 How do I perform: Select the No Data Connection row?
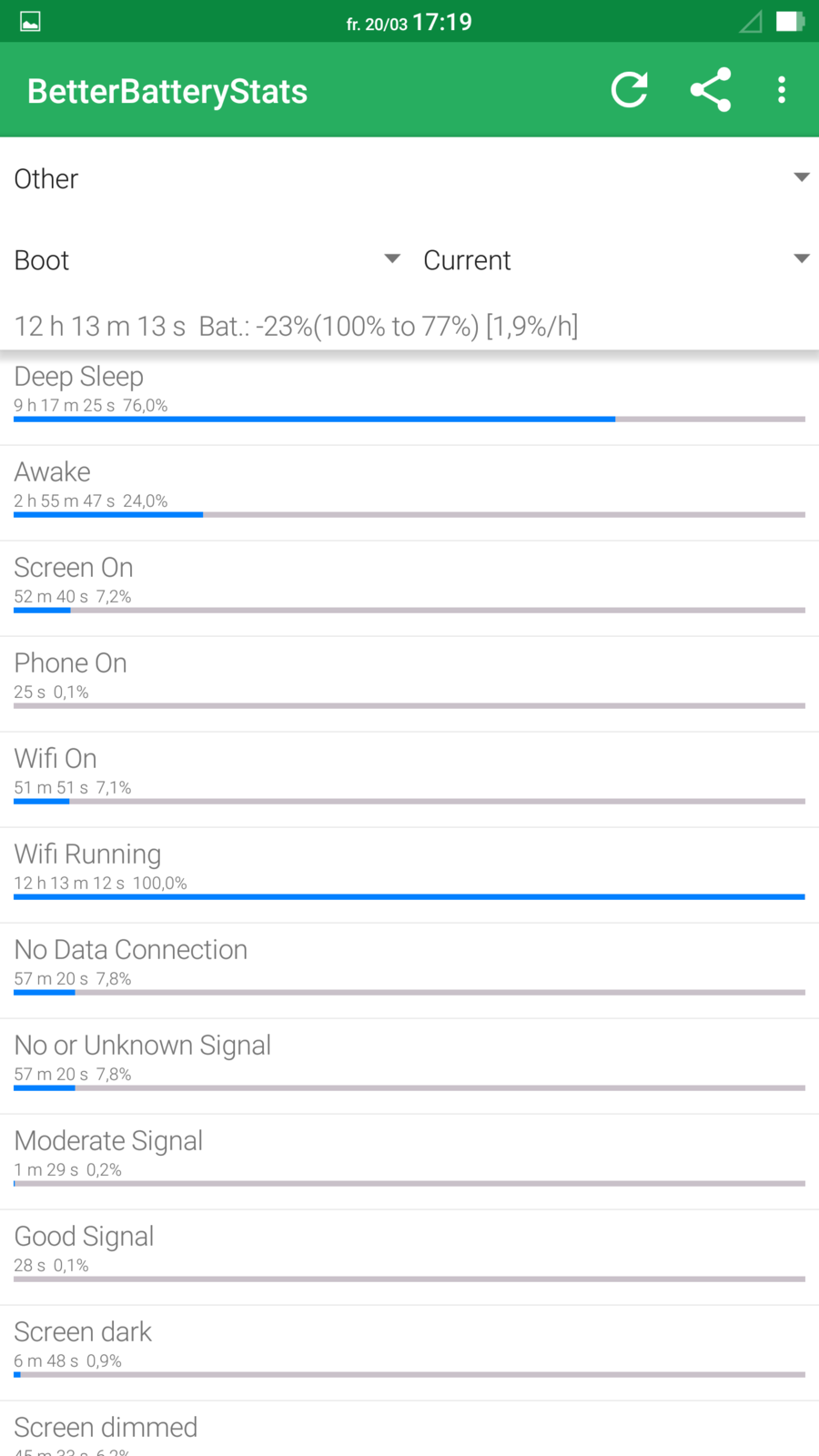[x=409, y=966]
